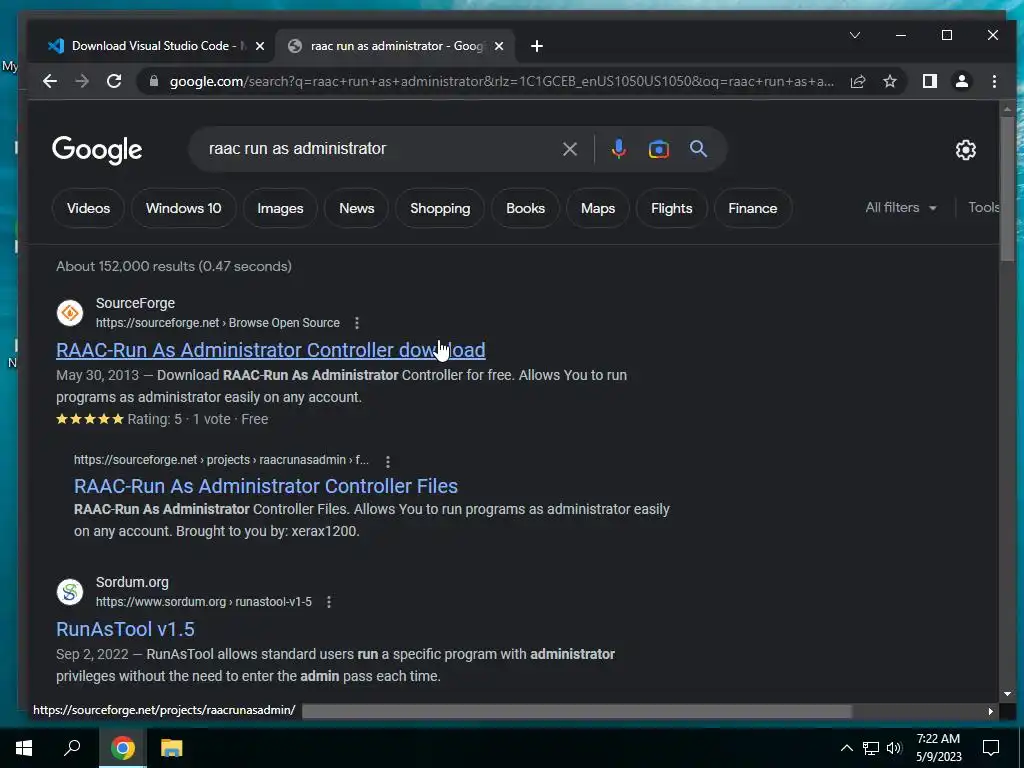Bookmark this page with the star
The image size is (1024, 768).
coord(889,82)
